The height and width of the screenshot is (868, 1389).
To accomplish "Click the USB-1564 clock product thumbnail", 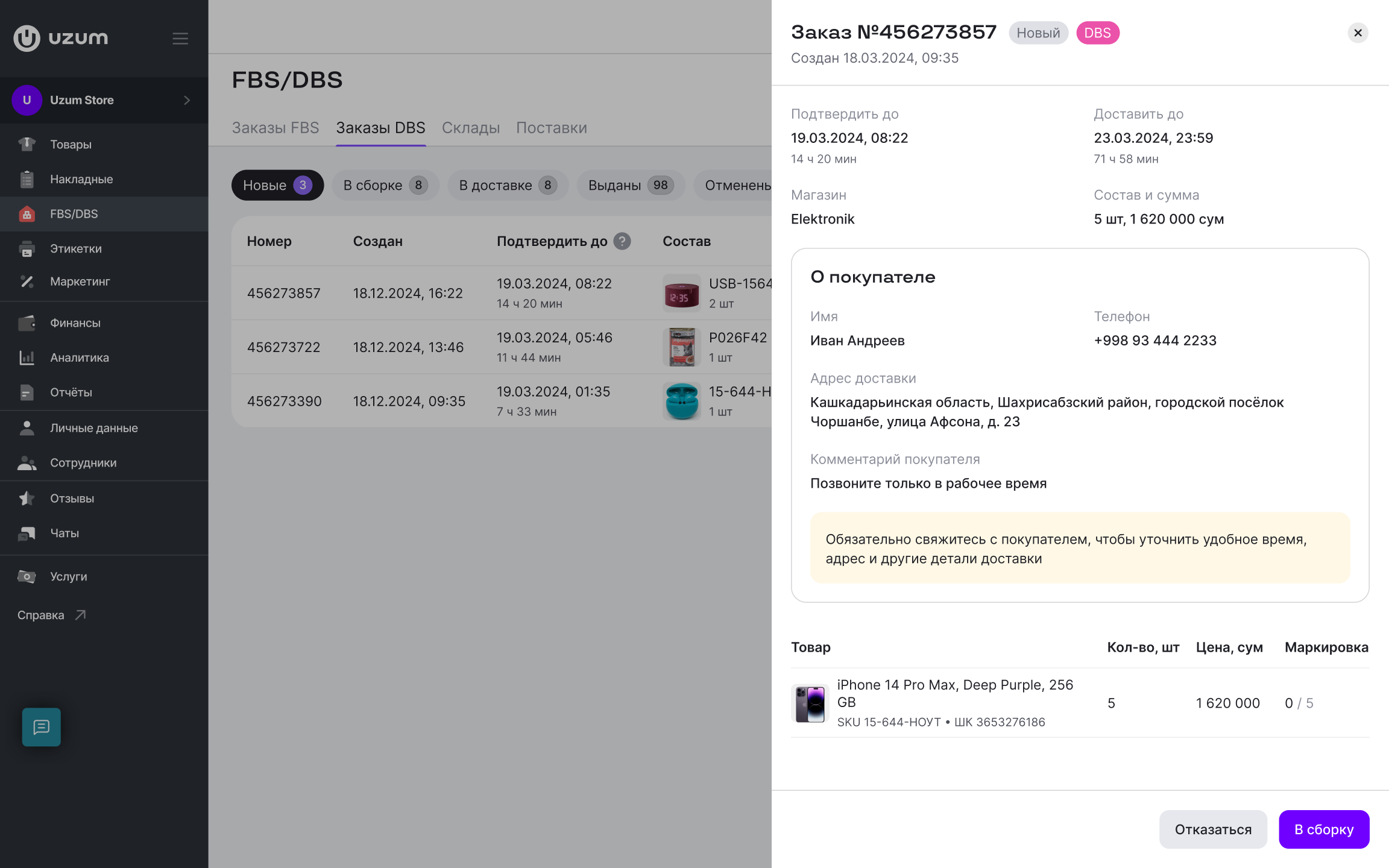I will [x=682, y=294].
